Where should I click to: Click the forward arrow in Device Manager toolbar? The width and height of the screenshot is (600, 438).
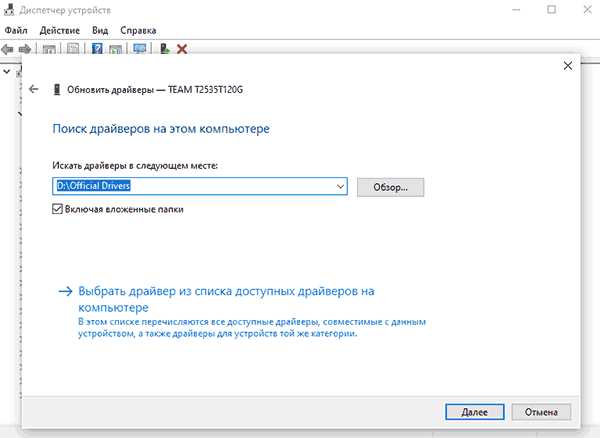25,49
